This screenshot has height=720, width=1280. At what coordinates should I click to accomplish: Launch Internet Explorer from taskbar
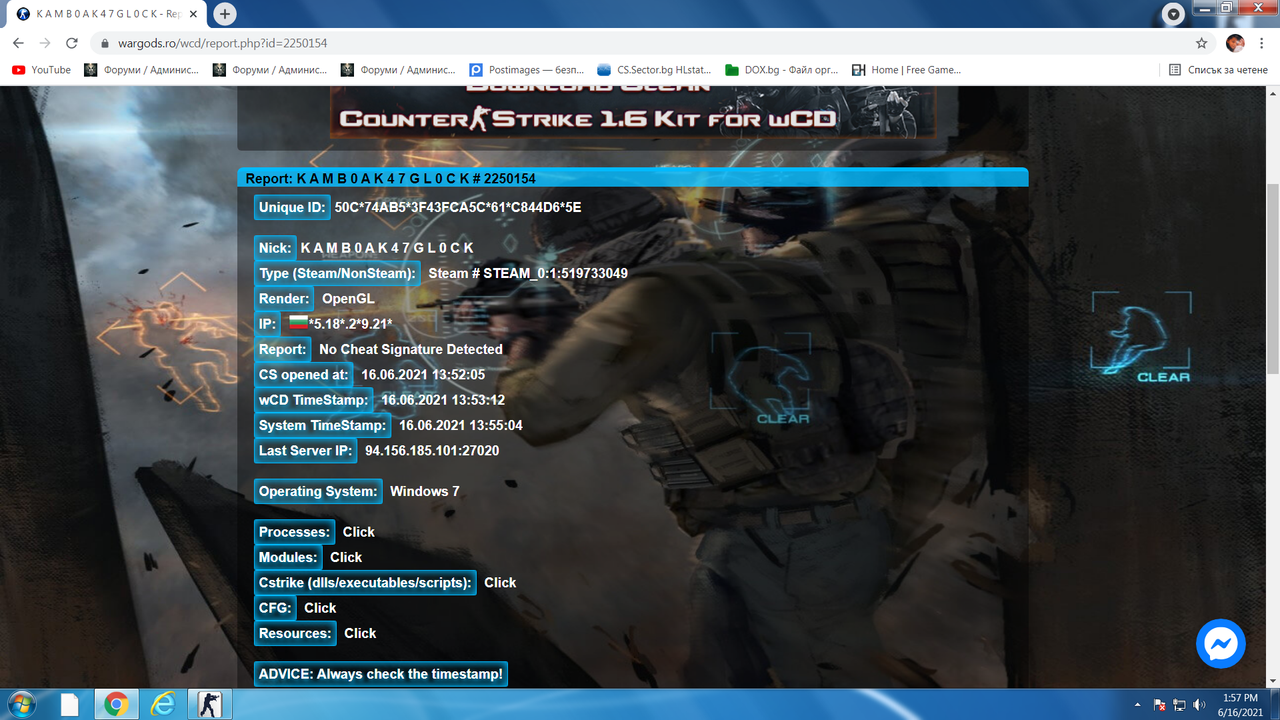point(163,704)
